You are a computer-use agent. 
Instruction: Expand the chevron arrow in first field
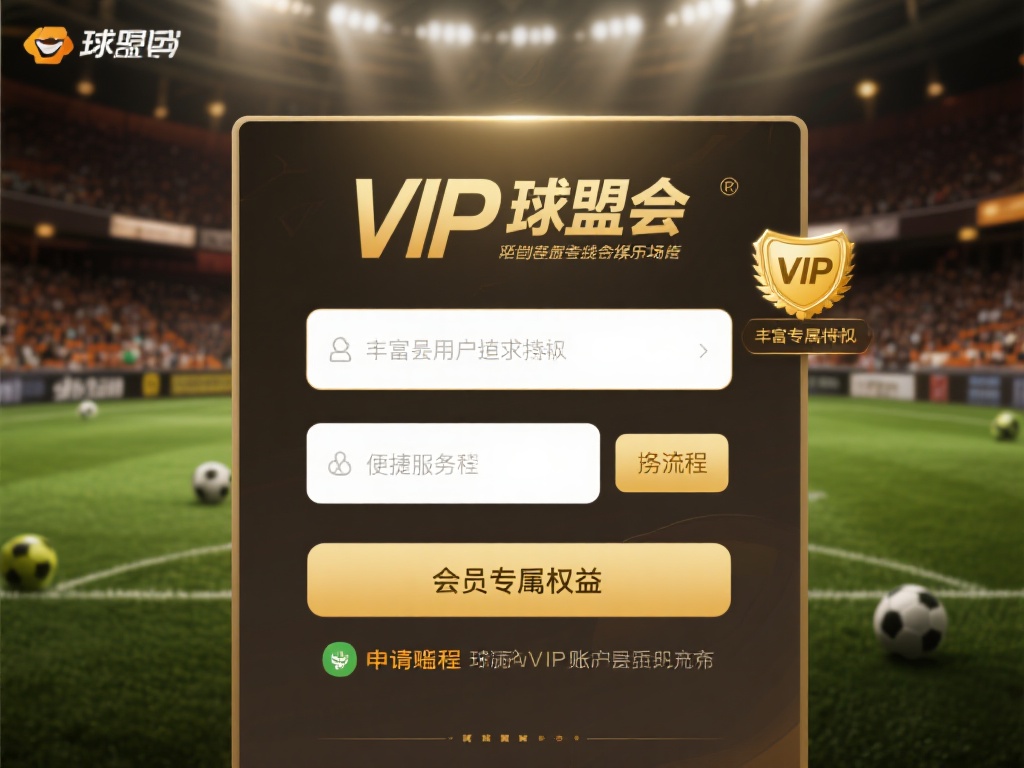pos(703,351)
